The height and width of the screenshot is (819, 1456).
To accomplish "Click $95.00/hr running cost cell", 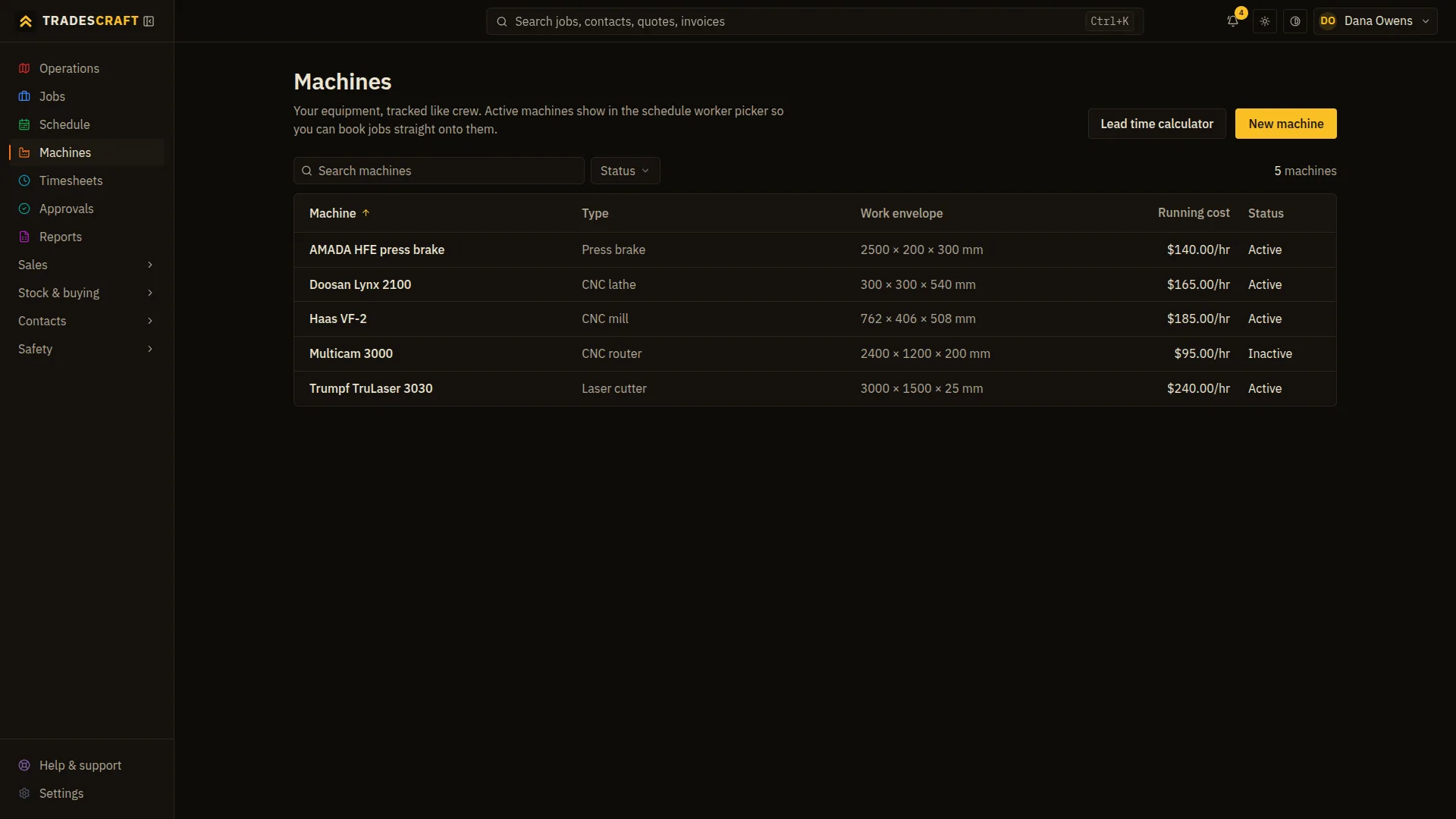I will click(x=1202, y=353).
